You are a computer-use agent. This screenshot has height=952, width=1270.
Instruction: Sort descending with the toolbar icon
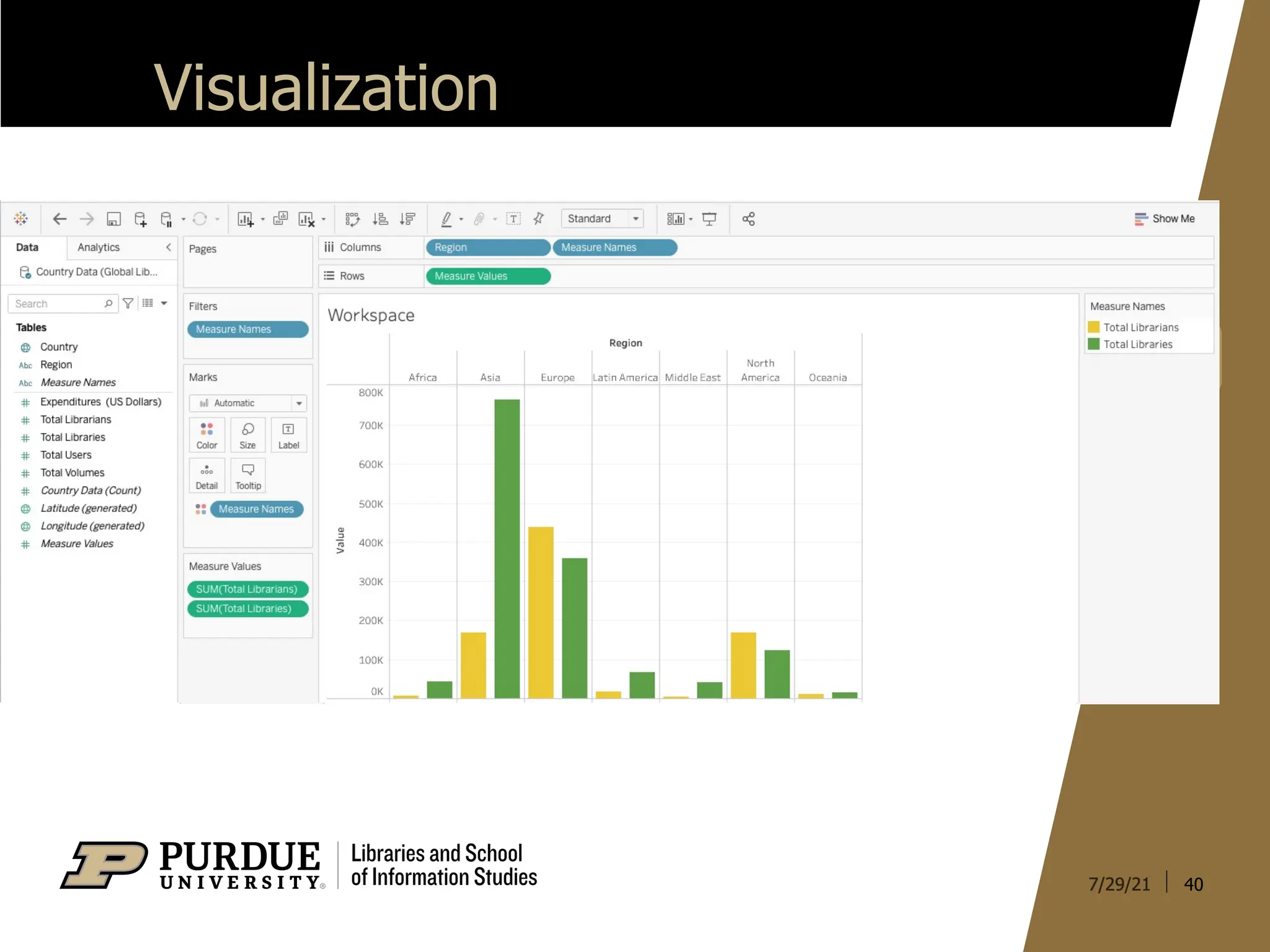(x=407, y=219)
